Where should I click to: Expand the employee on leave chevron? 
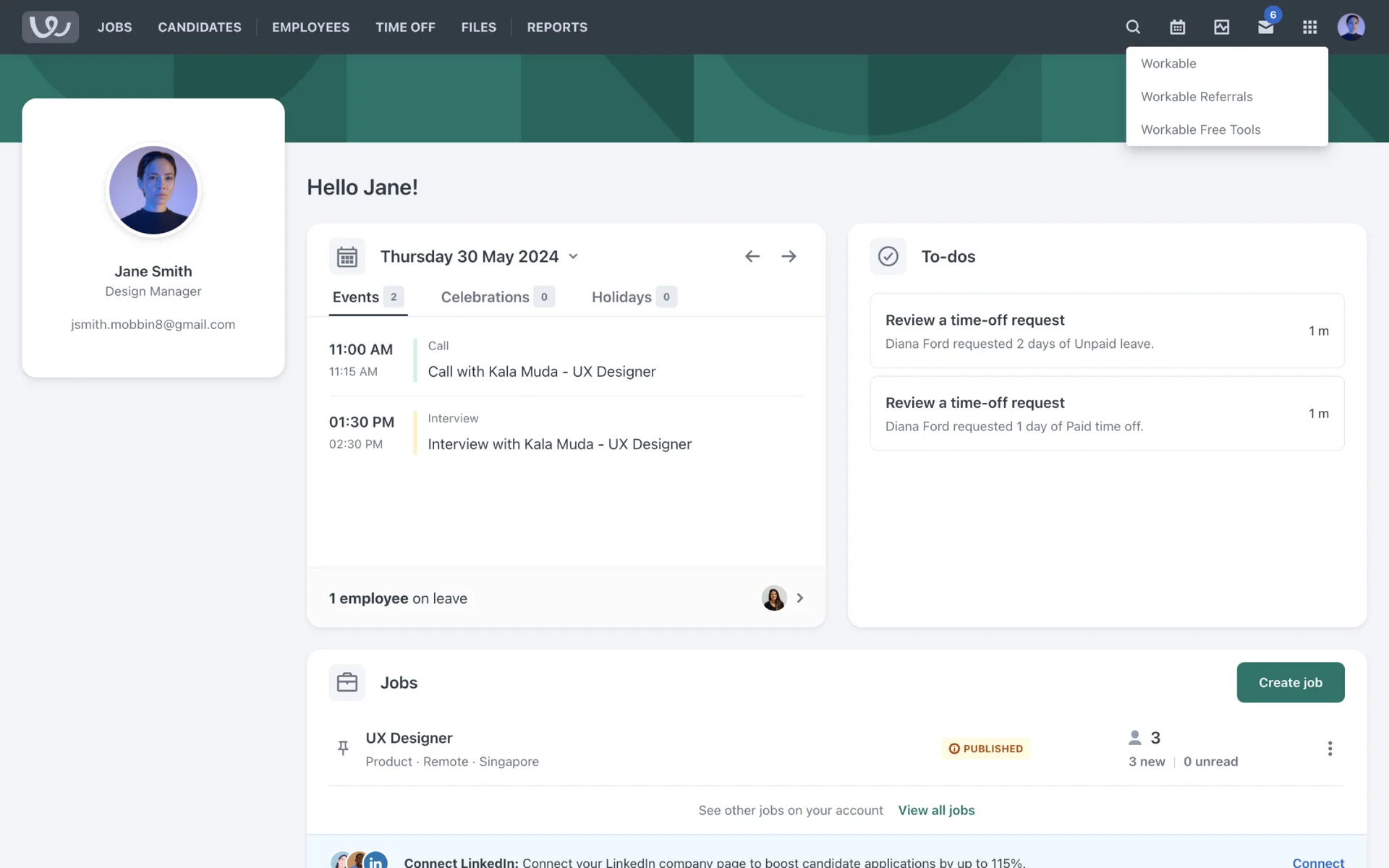799,598
